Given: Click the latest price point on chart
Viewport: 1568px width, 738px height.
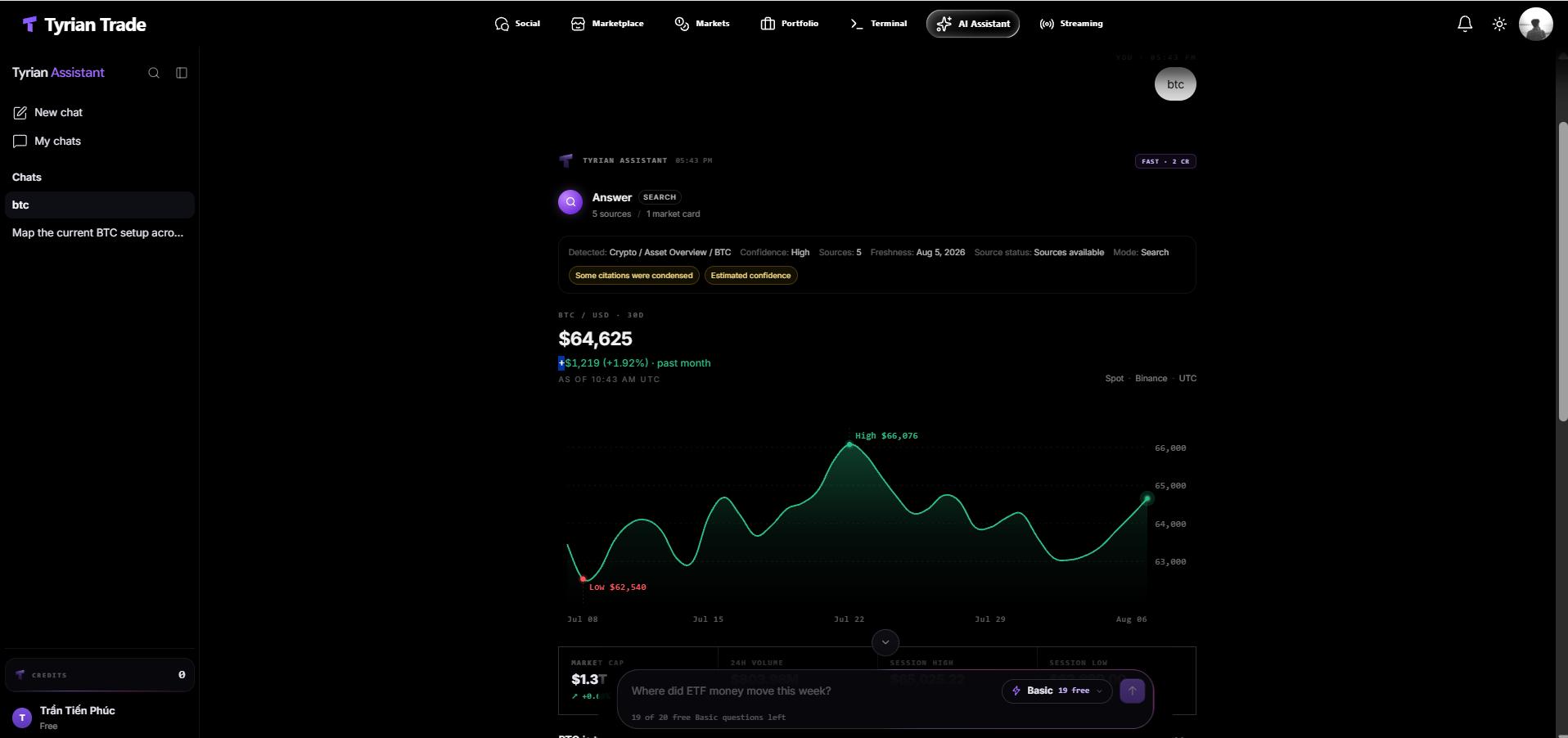Looking at the screenshot, I should pyautogui.click(x=1147, y=498).
